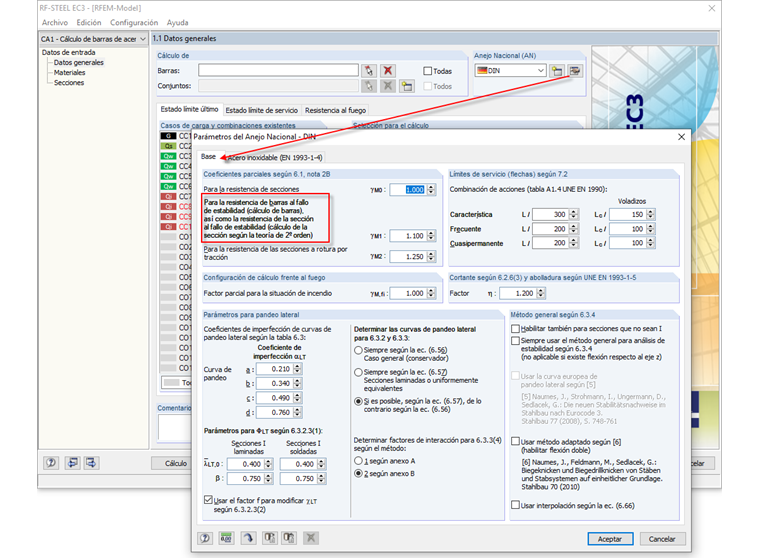This screenshot has width=760, height=558.
Task: Open new National Annex icon beside DIN dropdown
Action: coord(557,71)
